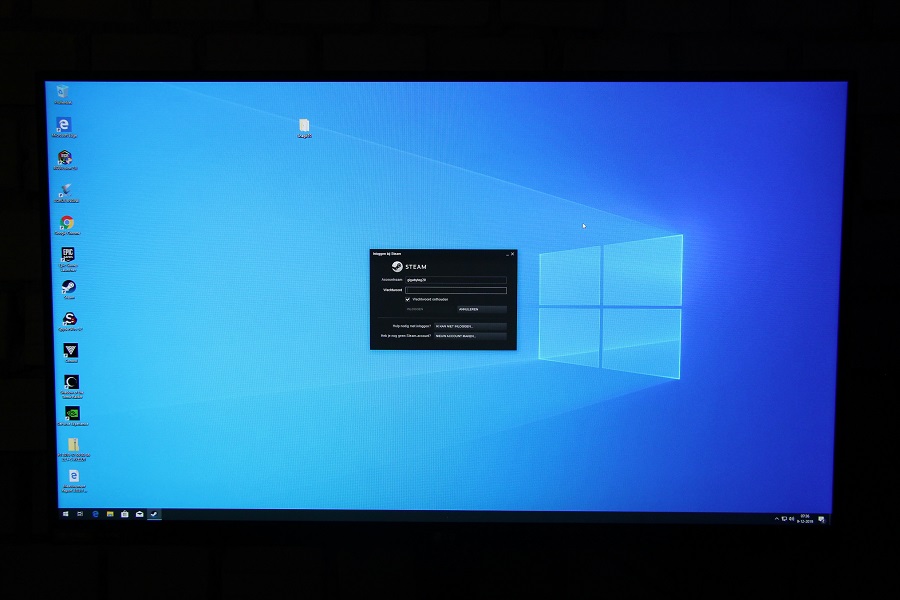The width and height of the screenshot is (900, 600).
Task: Click the Steam account name field
Action: tap(455, 280)
